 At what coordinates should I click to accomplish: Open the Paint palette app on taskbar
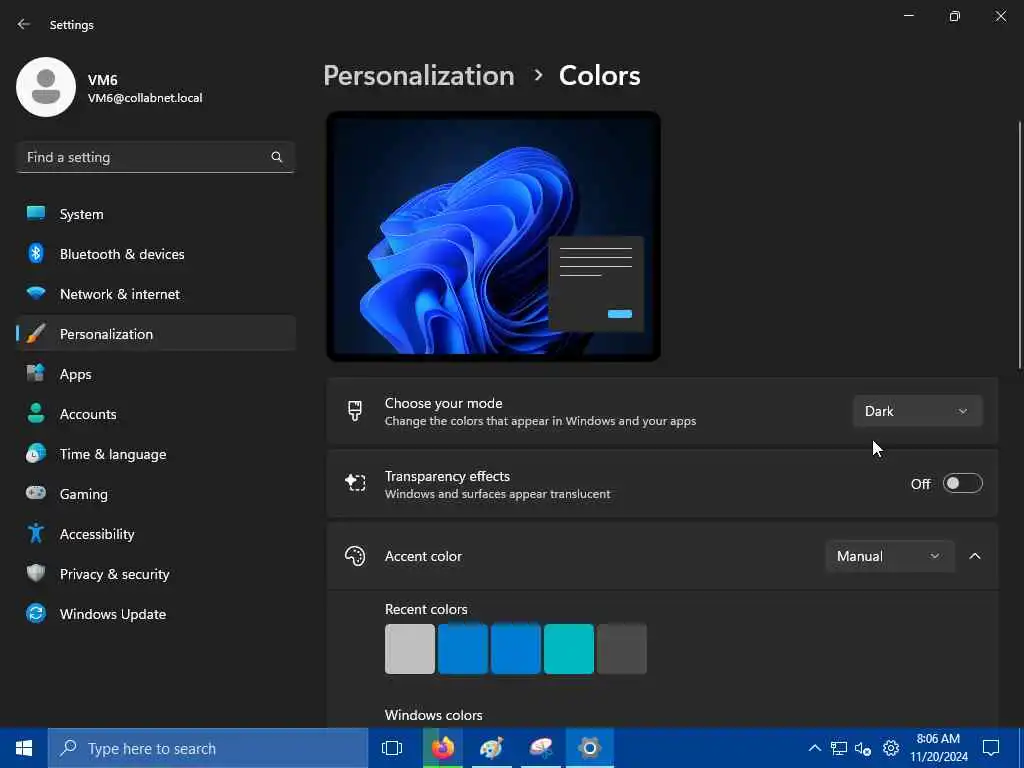coord(491,748)
